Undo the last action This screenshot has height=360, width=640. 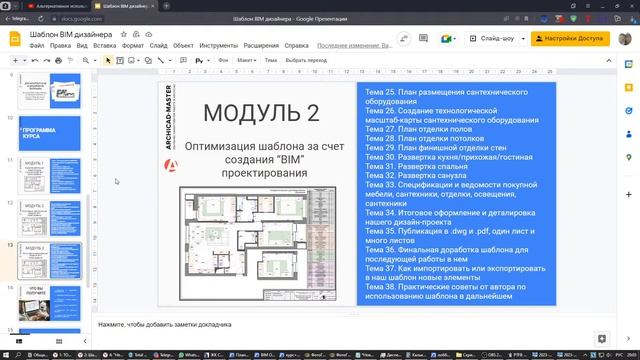pyautogui.click(x=35, y=60)
